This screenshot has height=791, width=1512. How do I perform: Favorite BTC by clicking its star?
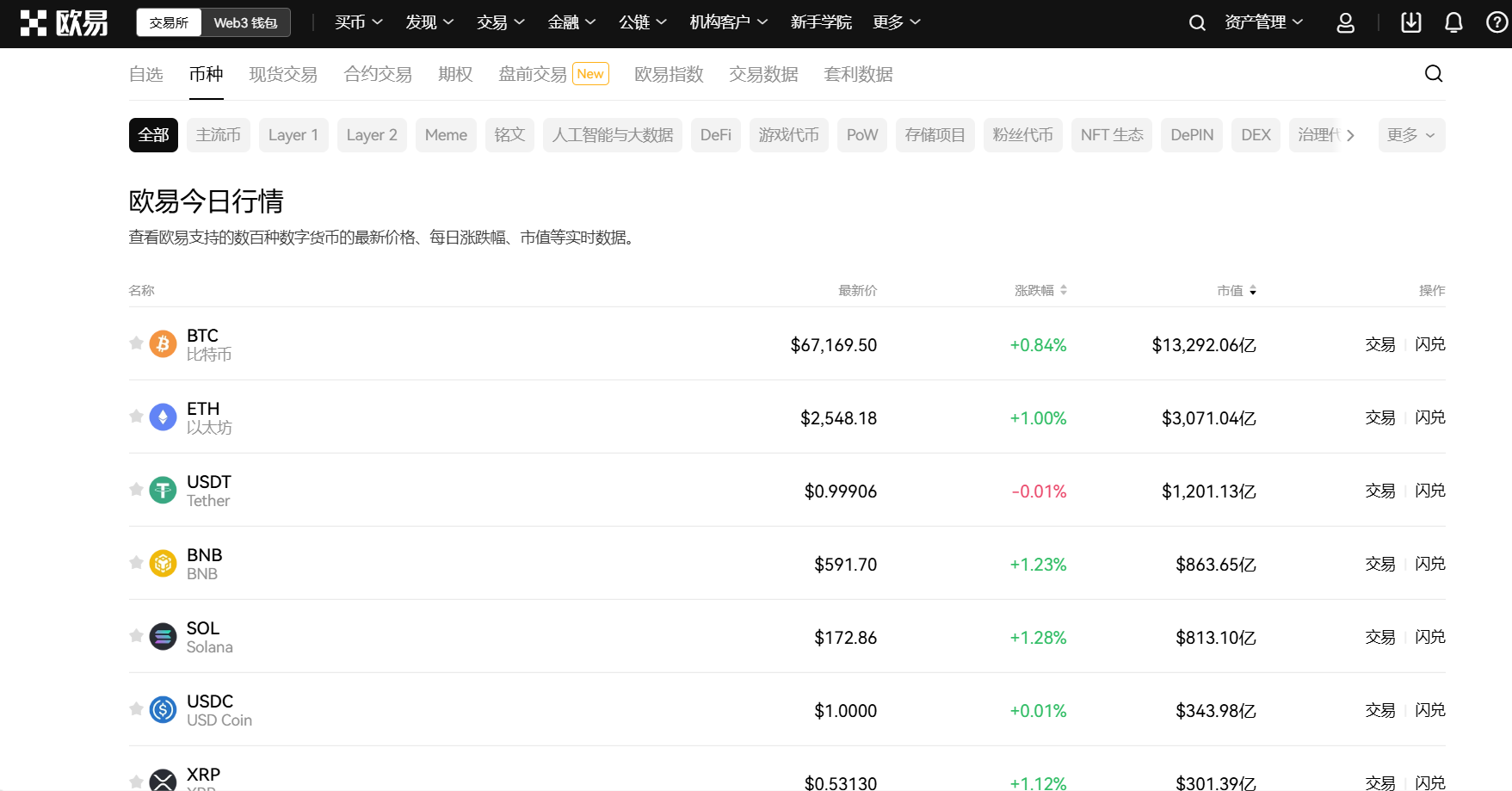[136, 343]
